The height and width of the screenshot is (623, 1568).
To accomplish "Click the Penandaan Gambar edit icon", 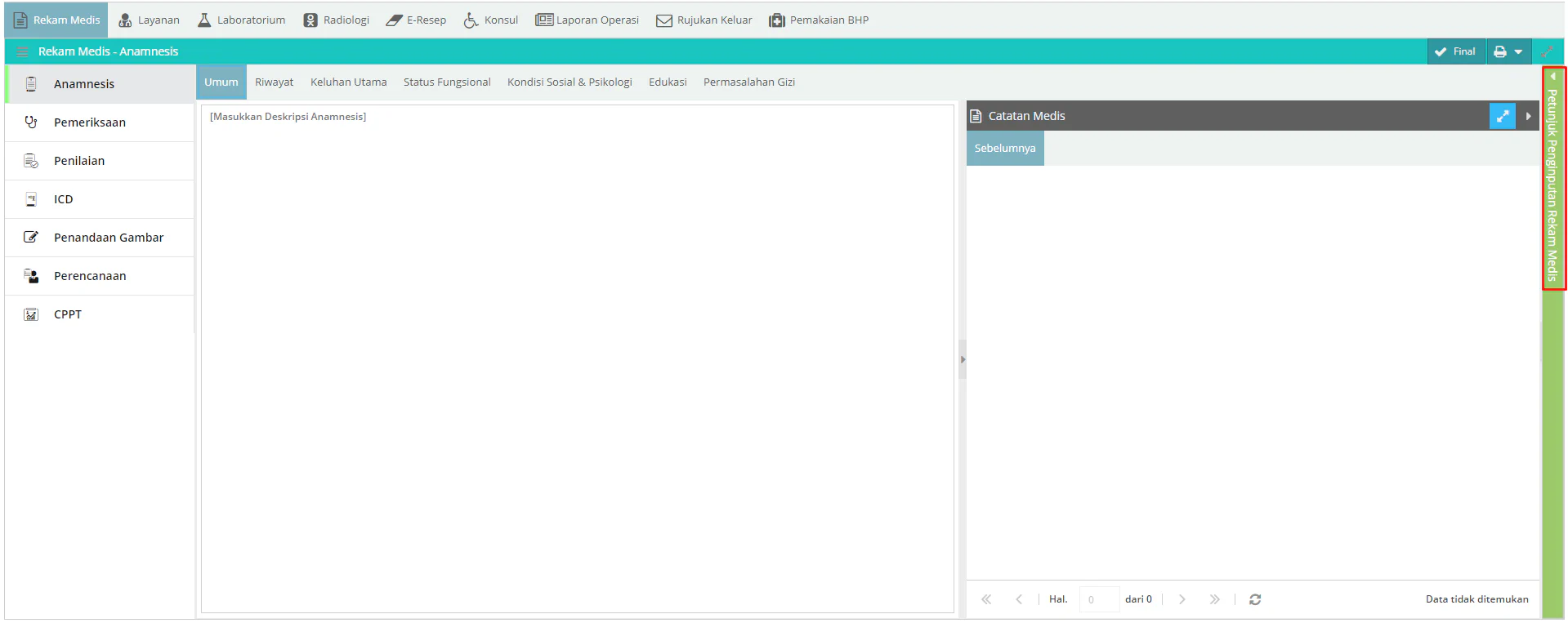I will pos(31,237).
